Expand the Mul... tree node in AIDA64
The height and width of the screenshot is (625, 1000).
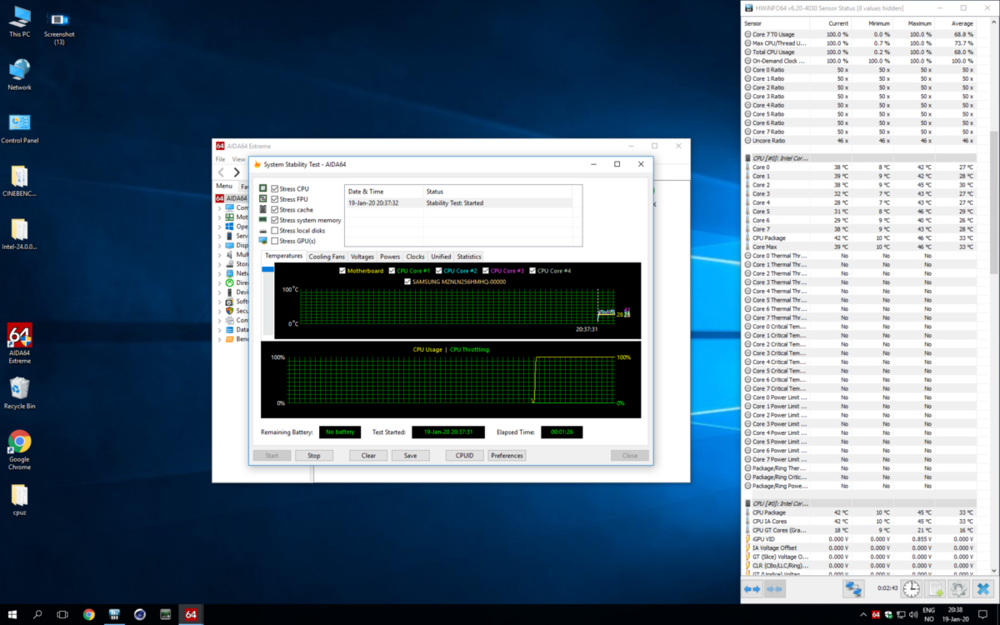(220, 254)
